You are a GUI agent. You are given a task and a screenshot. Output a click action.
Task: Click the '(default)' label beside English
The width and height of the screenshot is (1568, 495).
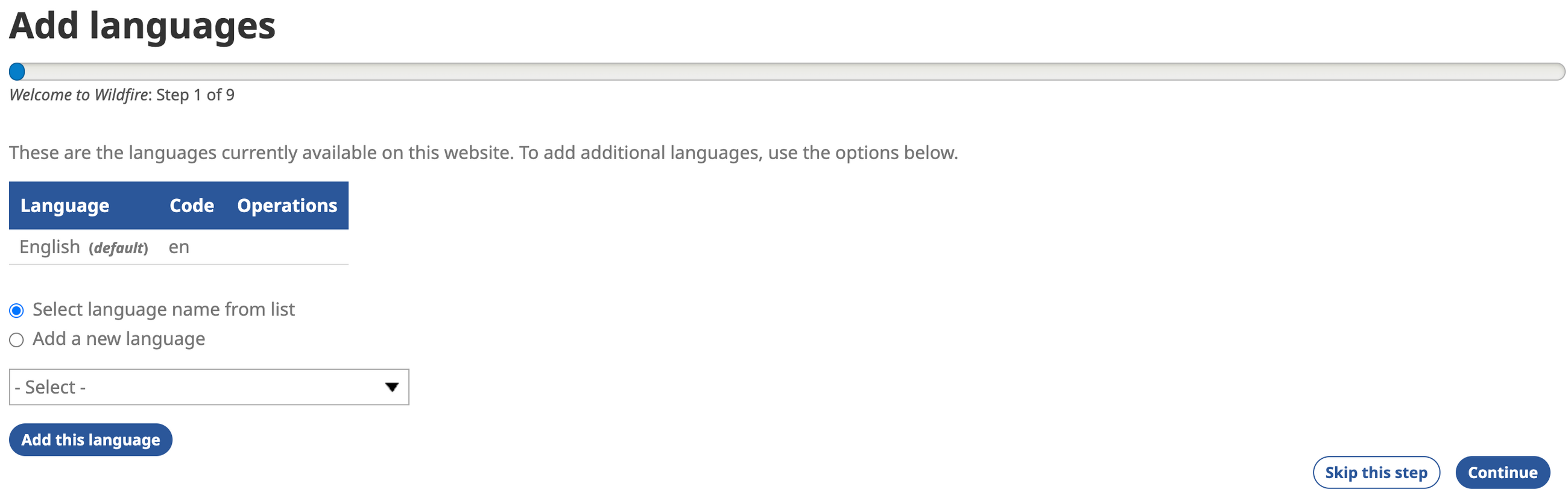point(118,248)
